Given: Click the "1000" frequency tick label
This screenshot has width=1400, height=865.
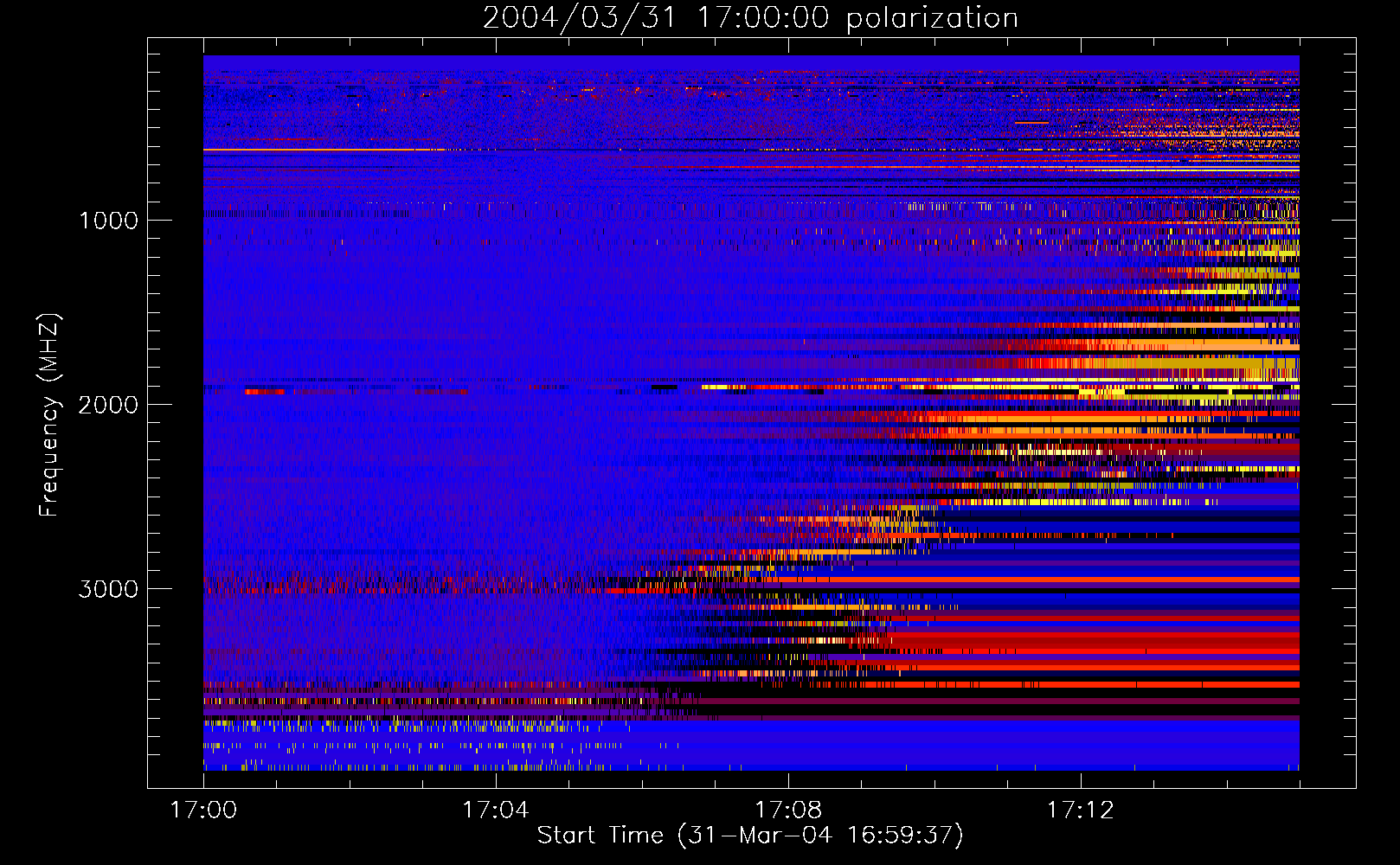Looking at the screenshot, I should point(108,221).
